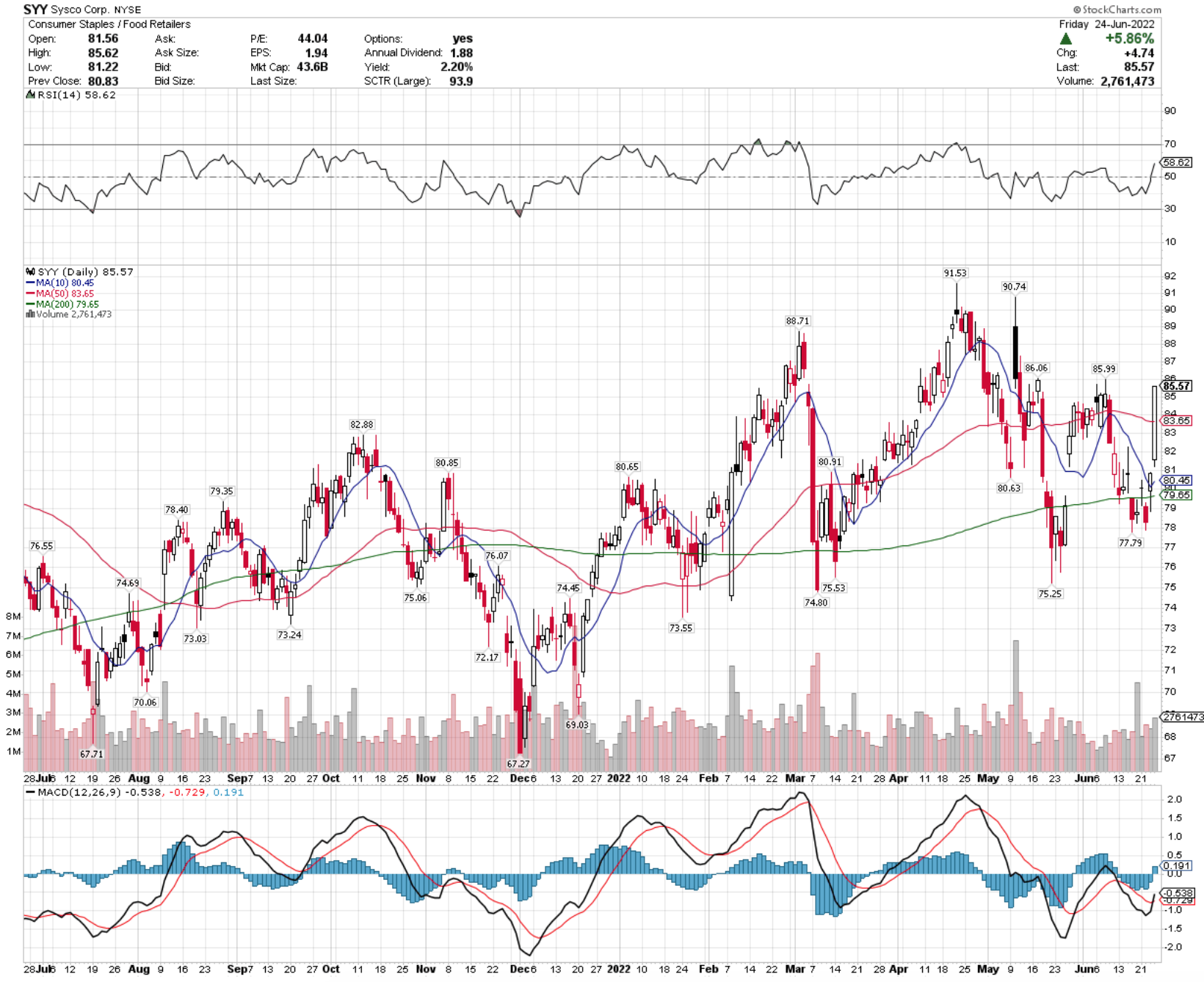This screenshot has width=1204, height=982.
Task: Click the 67.71 July low annotation
Action: (92, 754)
